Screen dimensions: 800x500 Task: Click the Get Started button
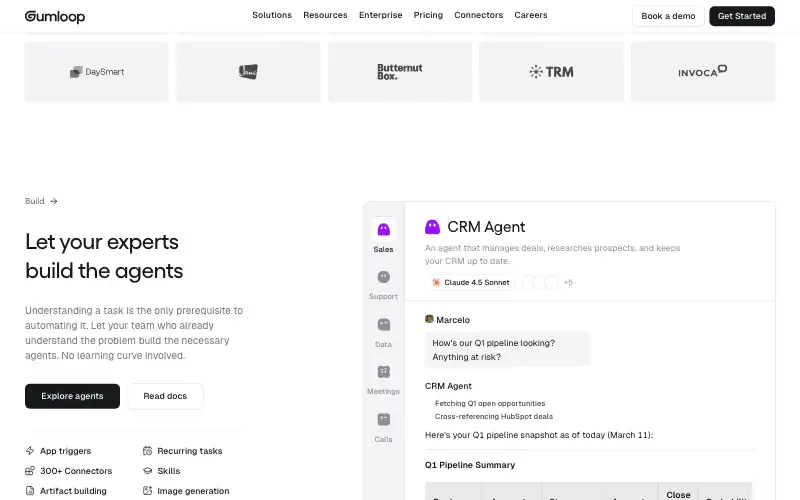click(742, 16)
